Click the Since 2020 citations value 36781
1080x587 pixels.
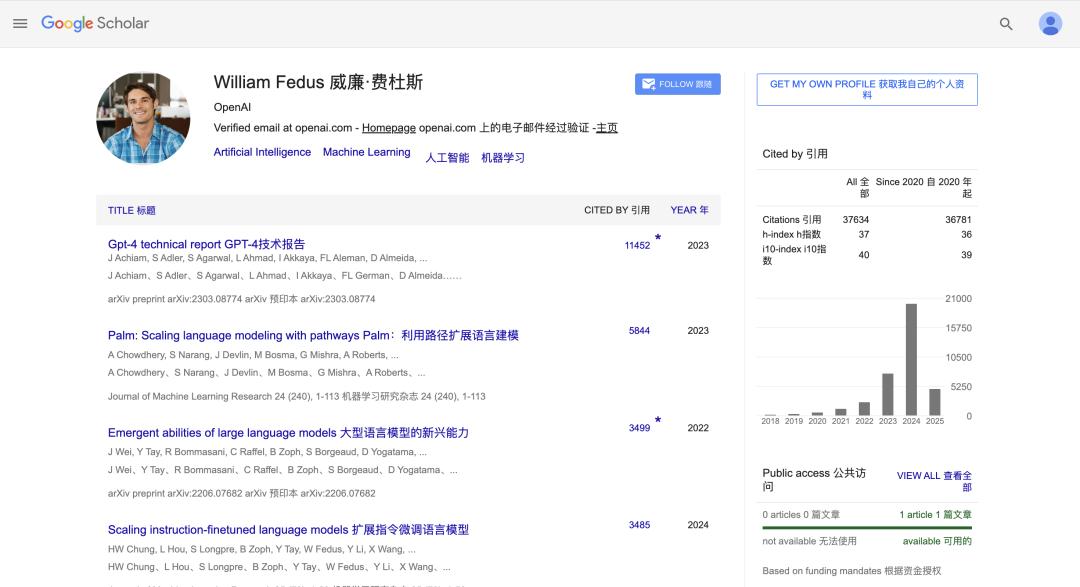click(958, 220)
